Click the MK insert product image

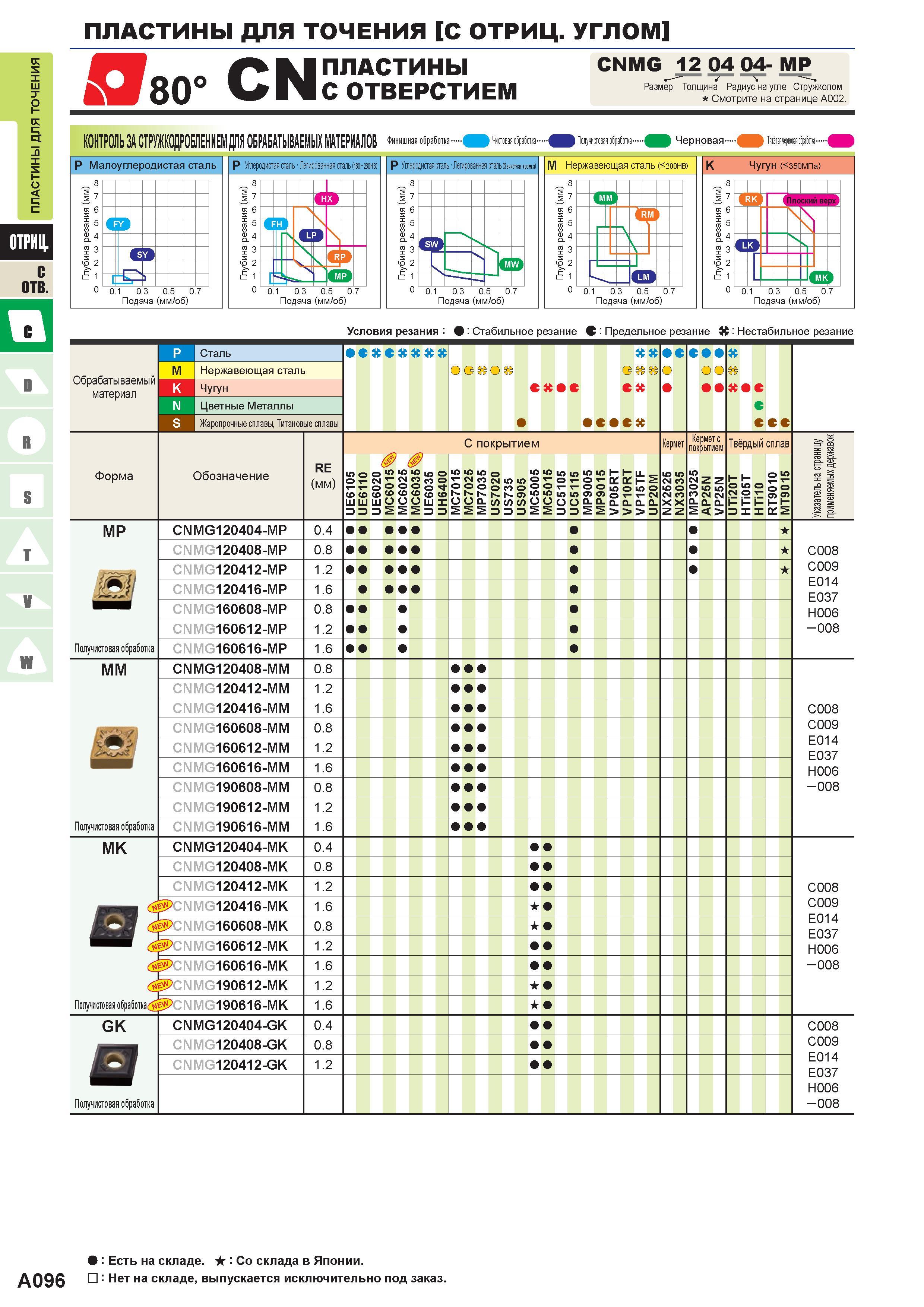coord(114,926)
